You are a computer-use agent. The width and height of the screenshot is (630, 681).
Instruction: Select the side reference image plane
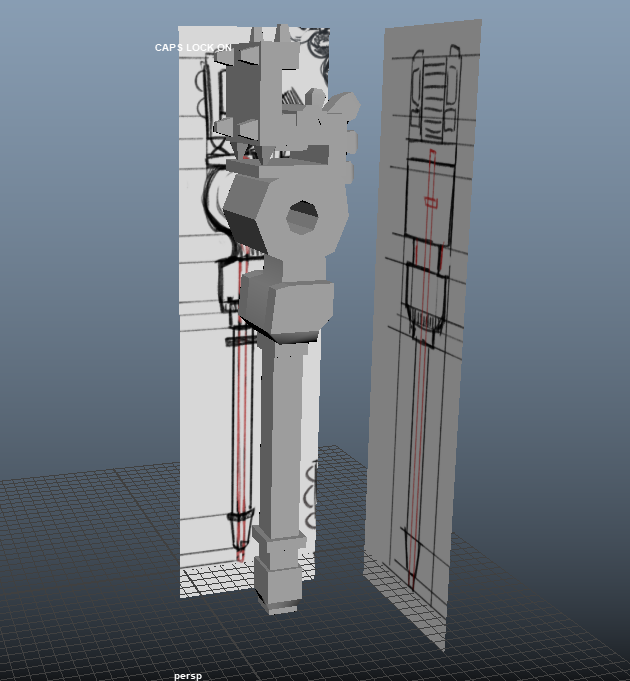click(x=423, y=334)
